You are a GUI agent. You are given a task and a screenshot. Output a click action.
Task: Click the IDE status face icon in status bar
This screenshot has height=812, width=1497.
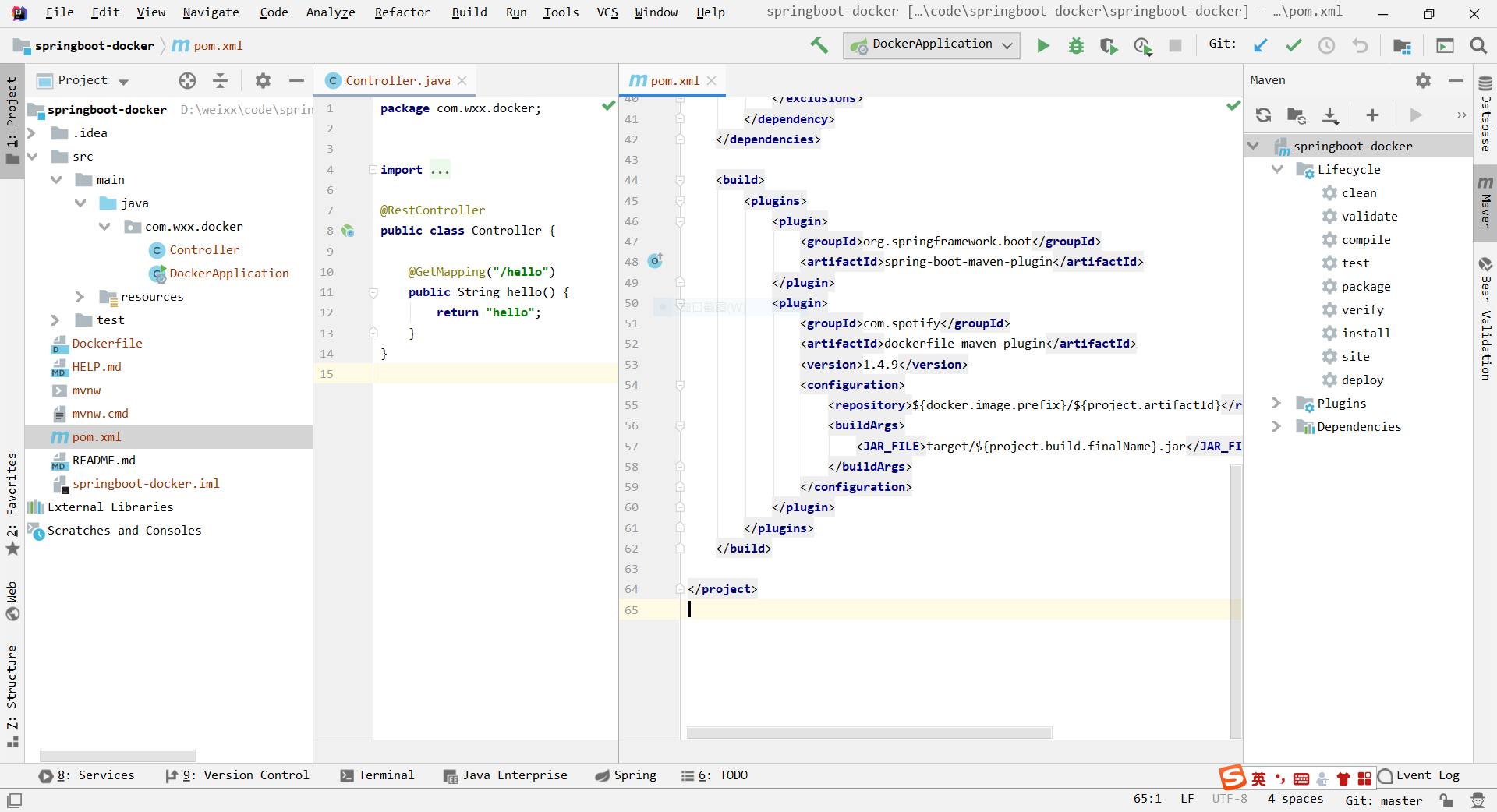click(x=1477, y=800)
